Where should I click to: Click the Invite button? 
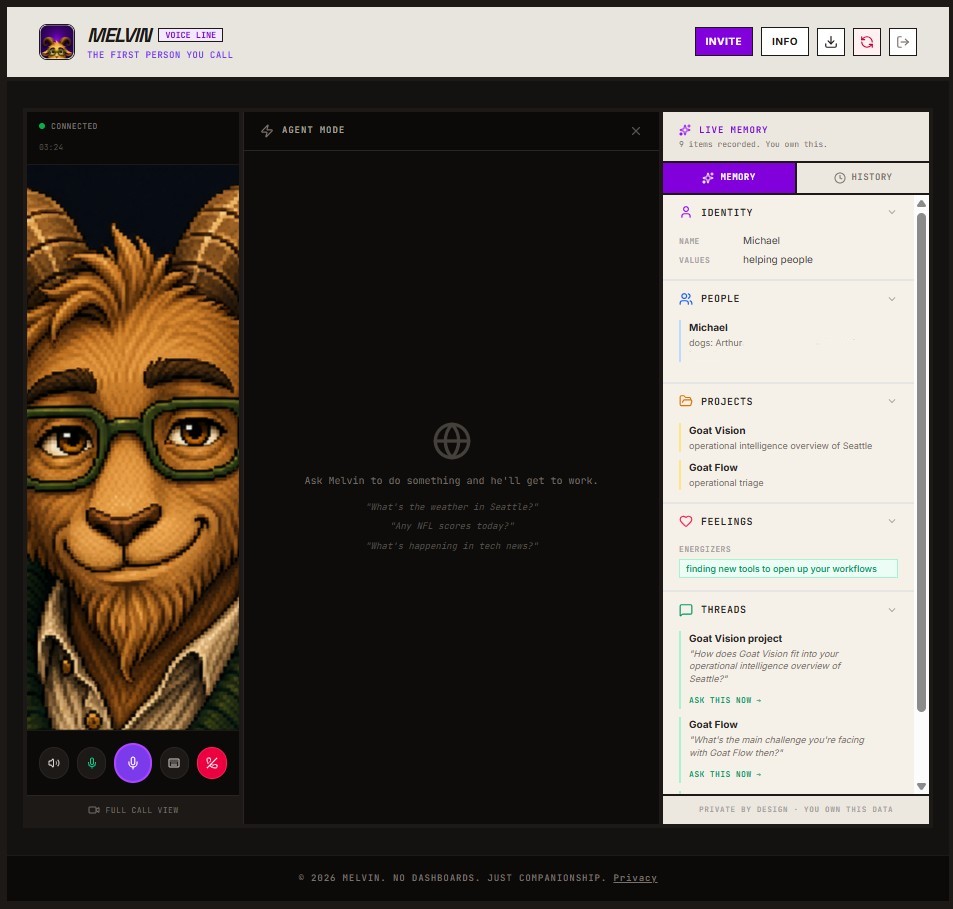723,42
